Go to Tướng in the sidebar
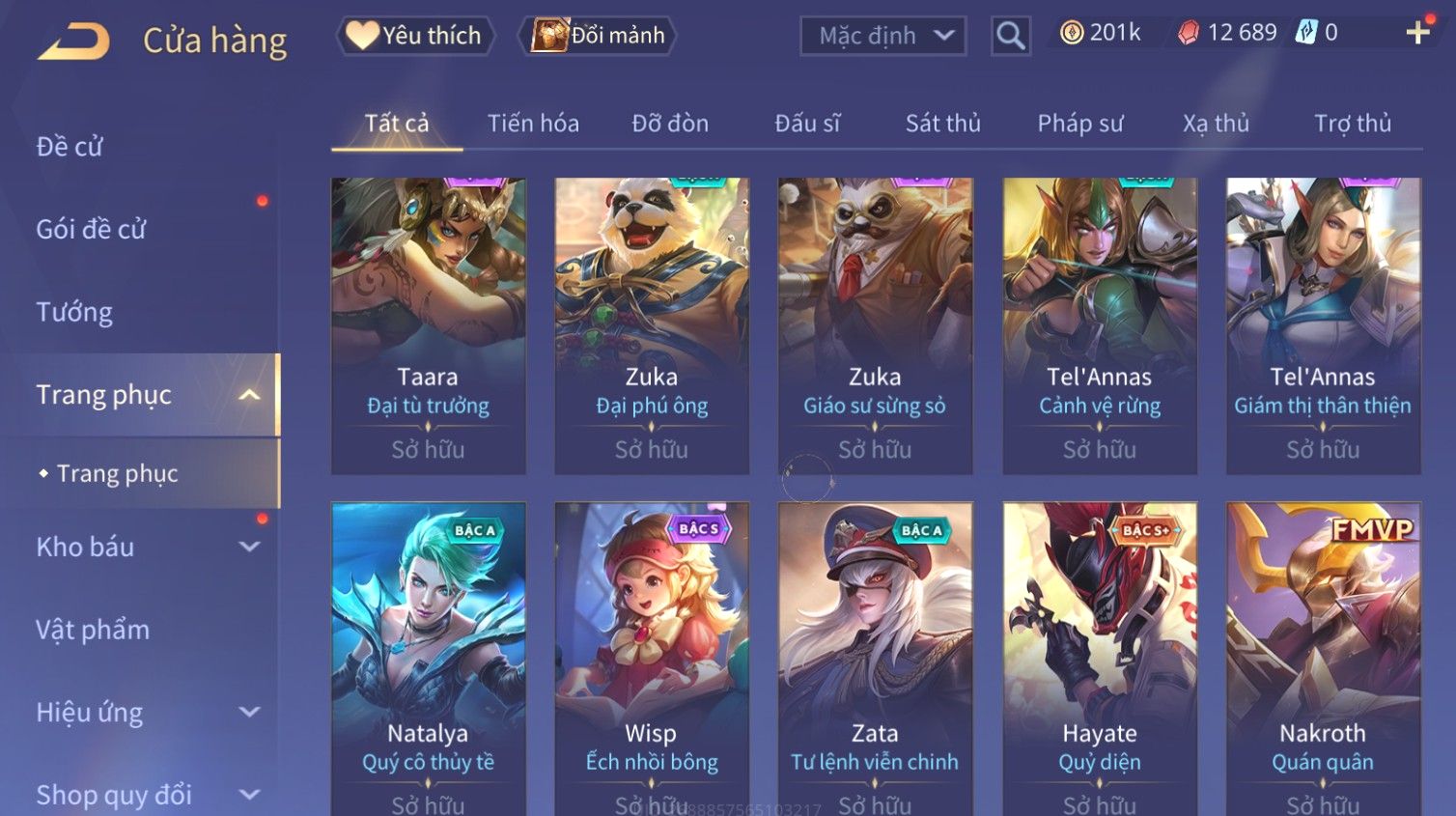 click(74, 312)
